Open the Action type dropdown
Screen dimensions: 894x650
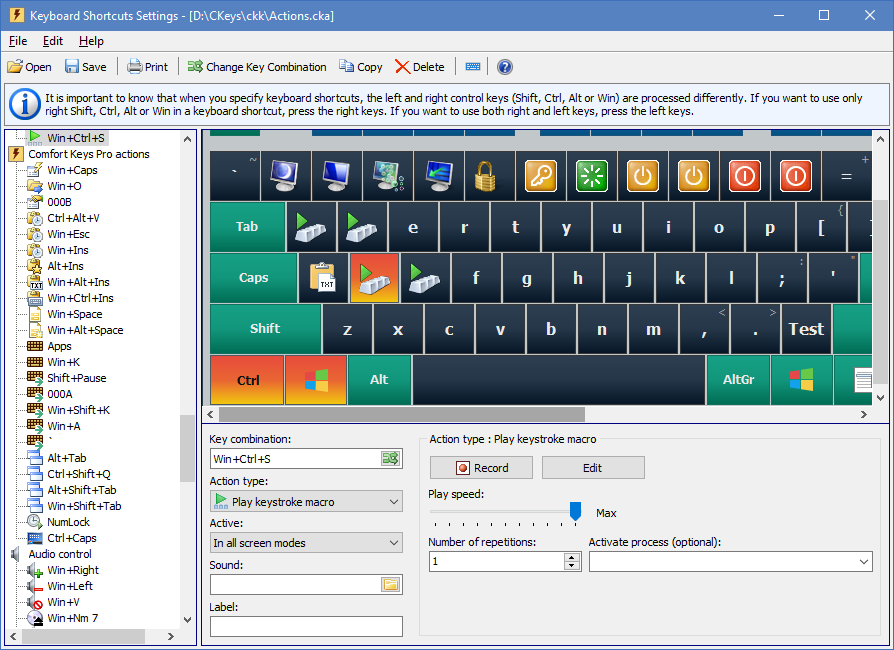coord(306,502)
